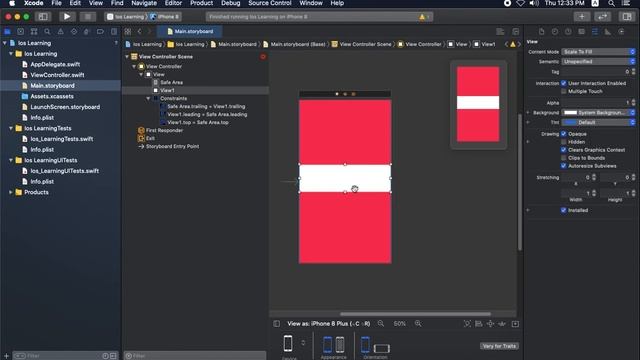
Task: Open the Issue navigator warning triangle
Action: 60,31
